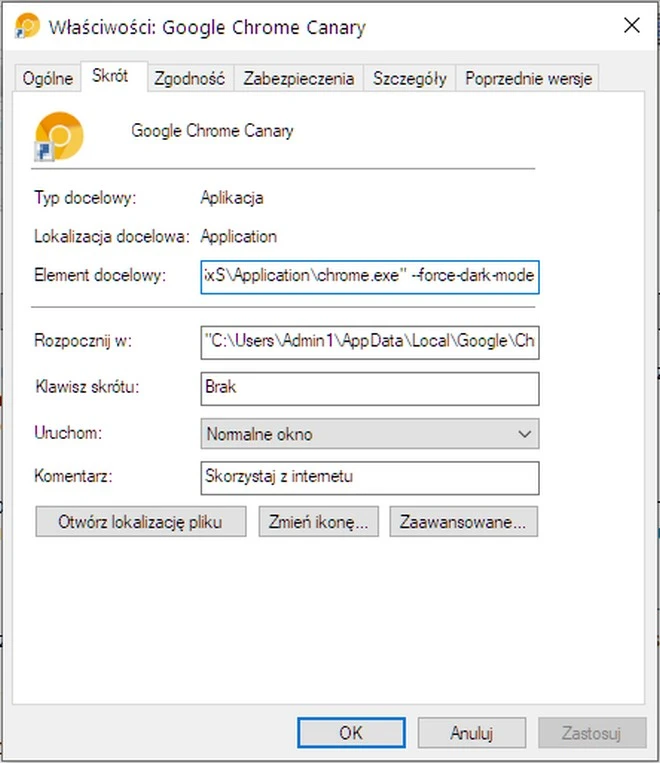Viewport: 660px width, 763px height.
Task: Click the Application target location value
Action: [238, 236]
